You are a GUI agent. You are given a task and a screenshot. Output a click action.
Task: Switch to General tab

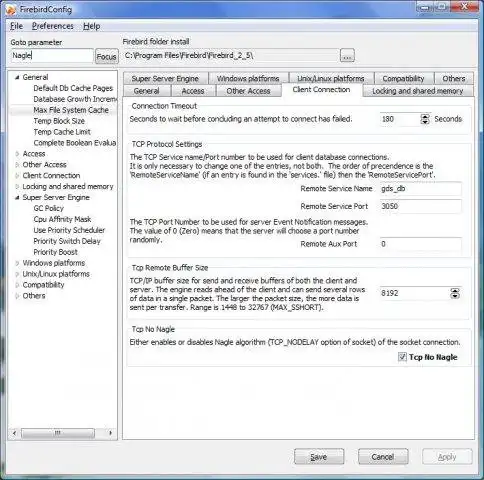[x=147, y=91]
